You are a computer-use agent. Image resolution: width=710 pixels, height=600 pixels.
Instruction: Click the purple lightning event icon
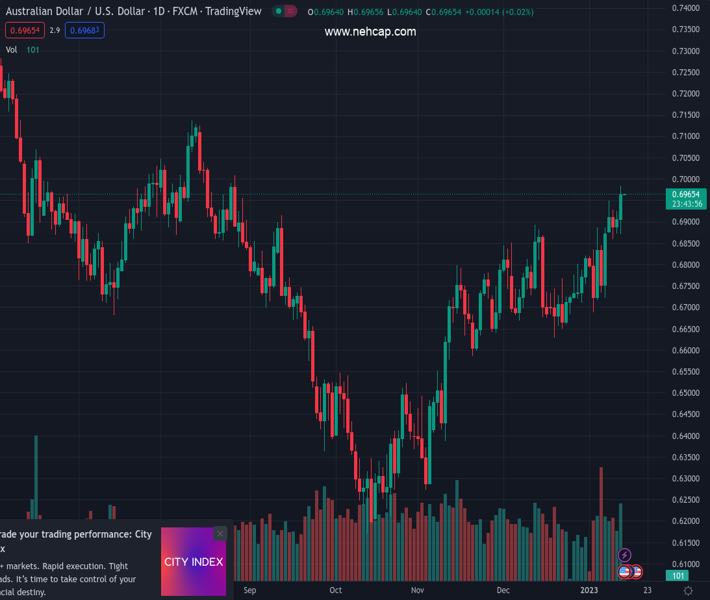(x=625, y=555)
